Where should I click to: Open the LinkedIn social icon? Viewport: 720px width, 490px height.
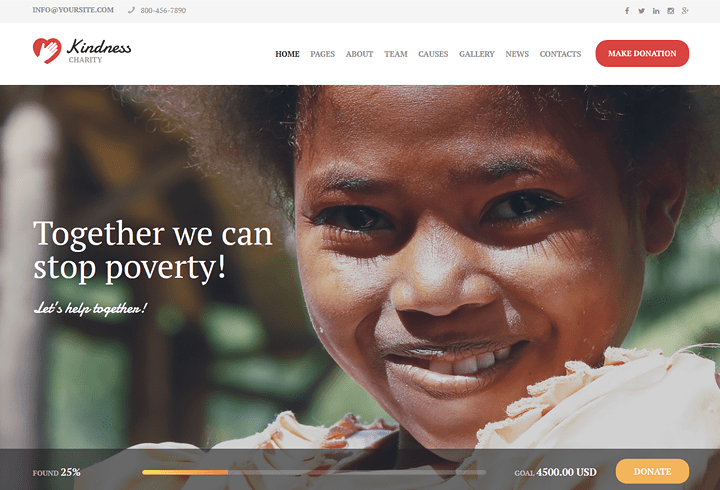[x=656, y=11]
